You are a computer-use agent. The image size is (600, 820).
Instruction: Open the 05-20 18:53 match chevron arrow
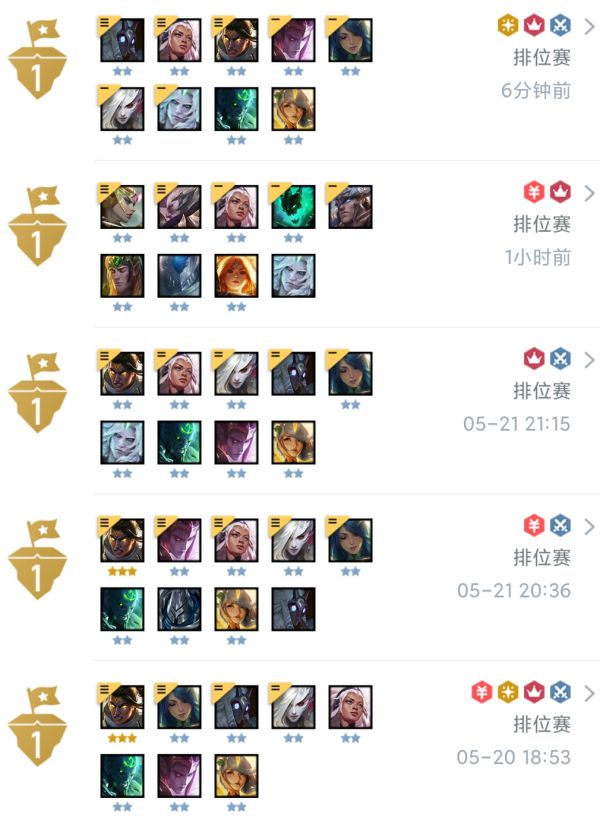(590, 693)
